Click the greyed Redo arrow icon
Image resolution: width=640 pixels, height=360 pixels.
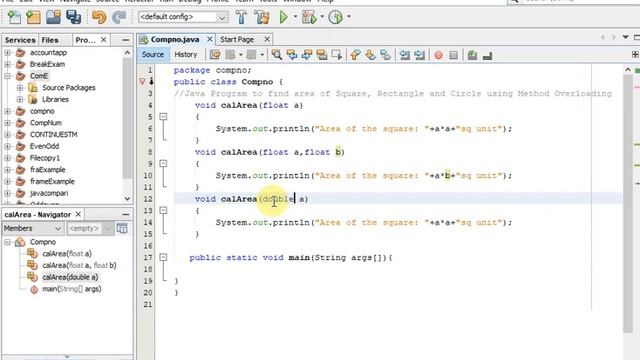click(x=119, y=17)
